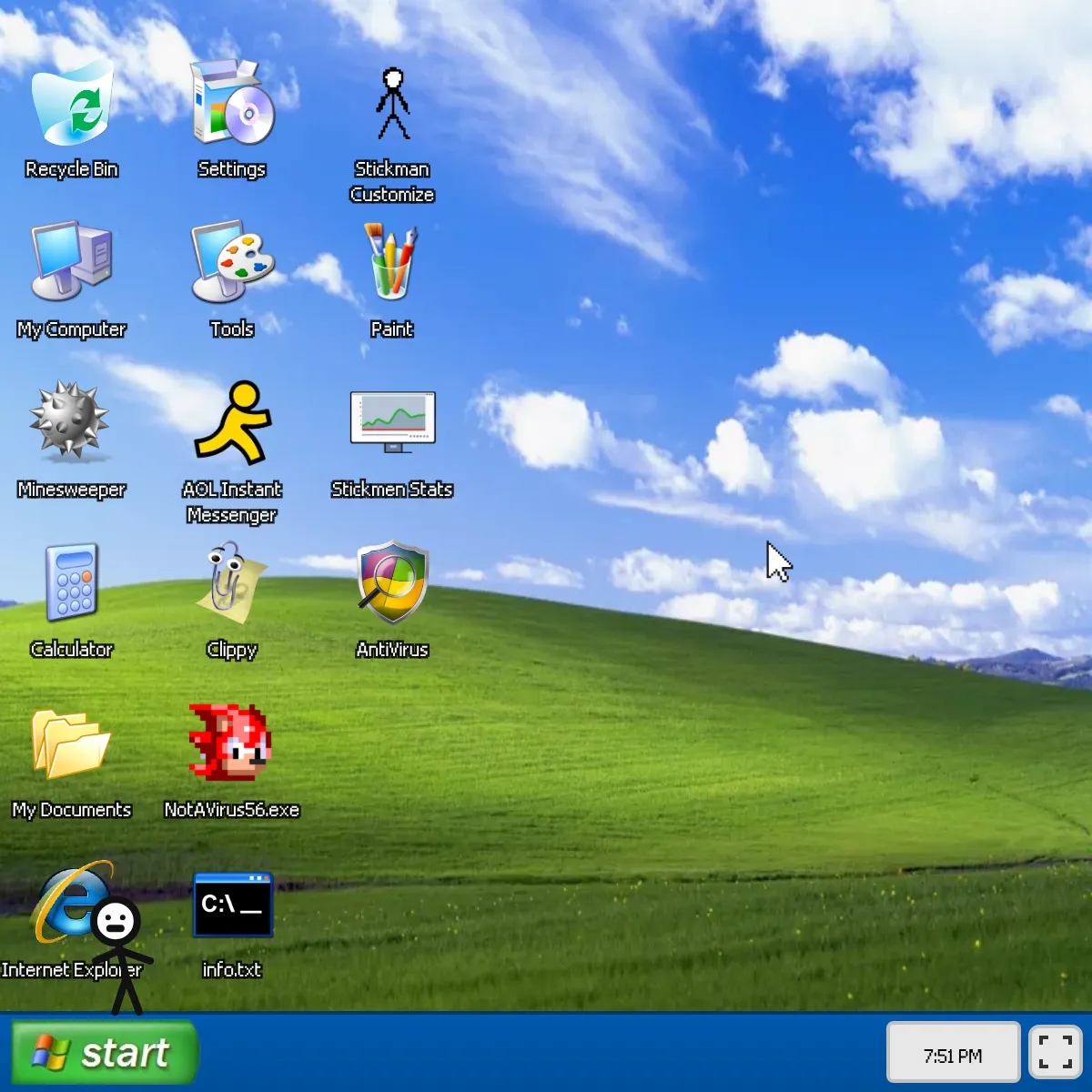The image size is (1092, 1092).
Task: Open the My Documents folder
Action: (x=71, y=744)
